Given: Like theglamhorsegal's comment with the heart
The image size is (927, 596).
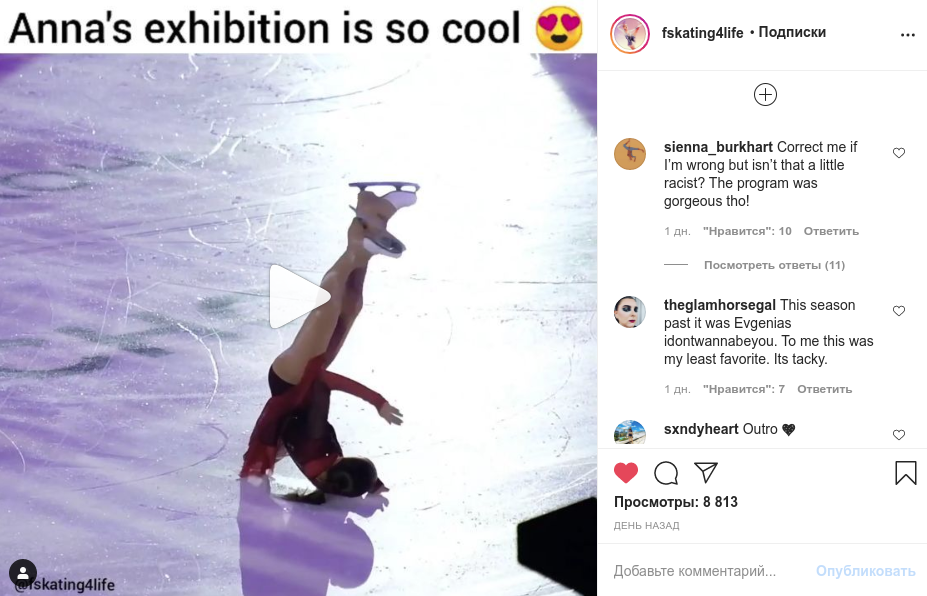Looking at the screenshot, I should (898, 311).
